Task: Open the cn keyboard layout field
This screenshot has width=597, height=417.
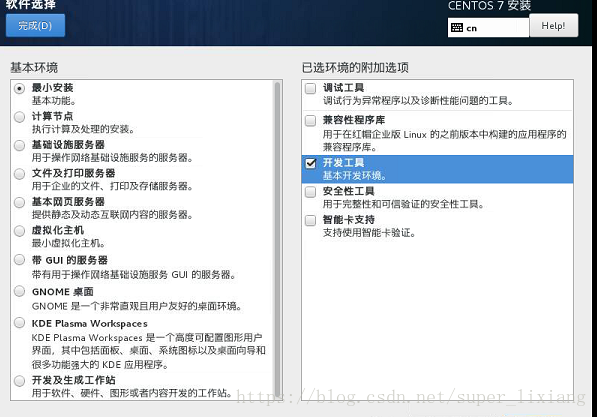Action: [488, 28]
